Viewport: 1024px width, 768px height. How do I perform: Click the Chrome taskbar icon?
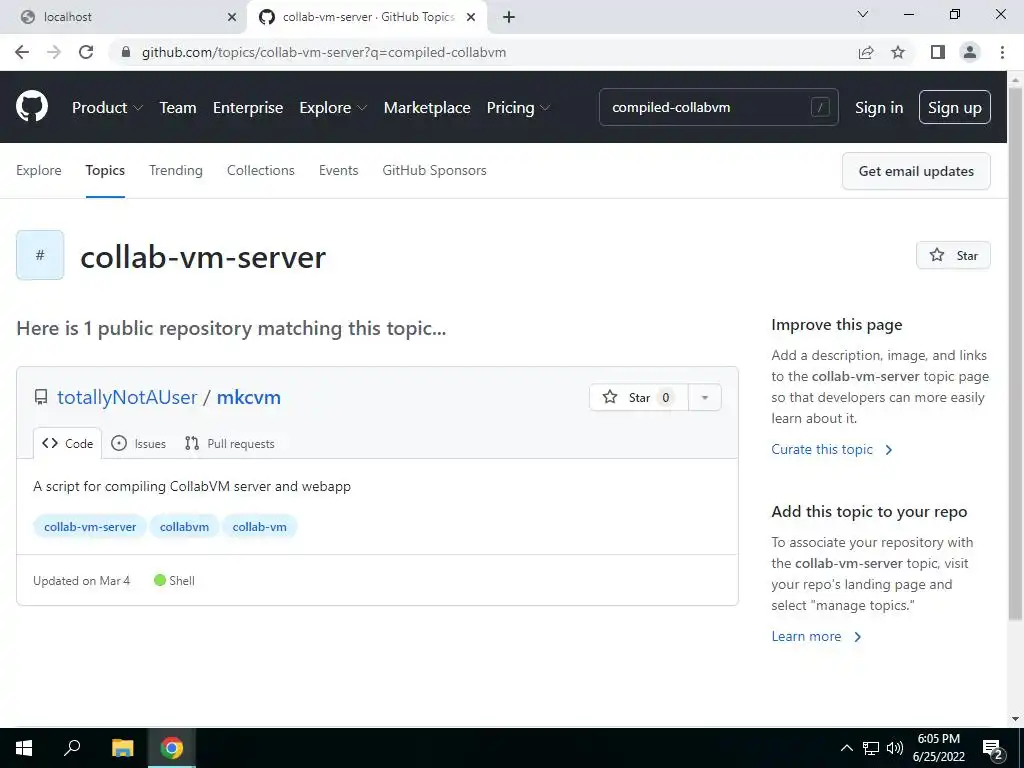(172, 748)
